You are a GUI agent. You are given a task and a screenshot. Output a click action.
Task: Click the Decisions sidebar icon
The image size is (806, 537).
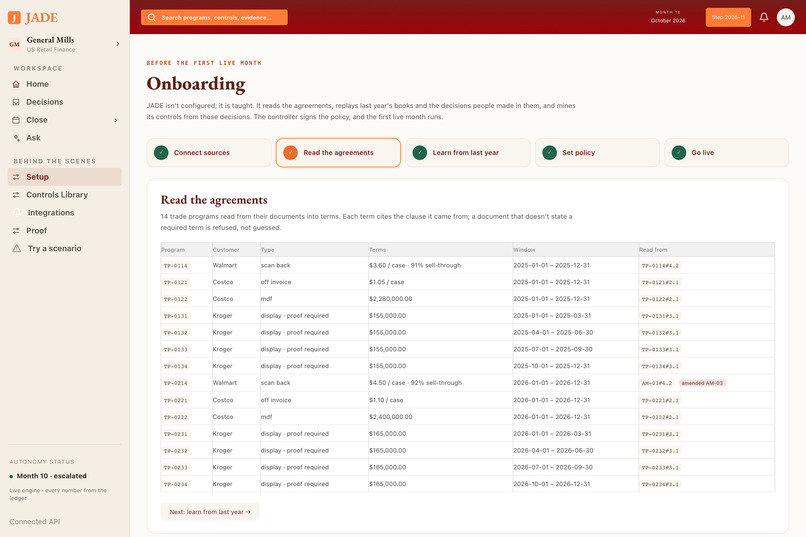(x=16, y=102)
